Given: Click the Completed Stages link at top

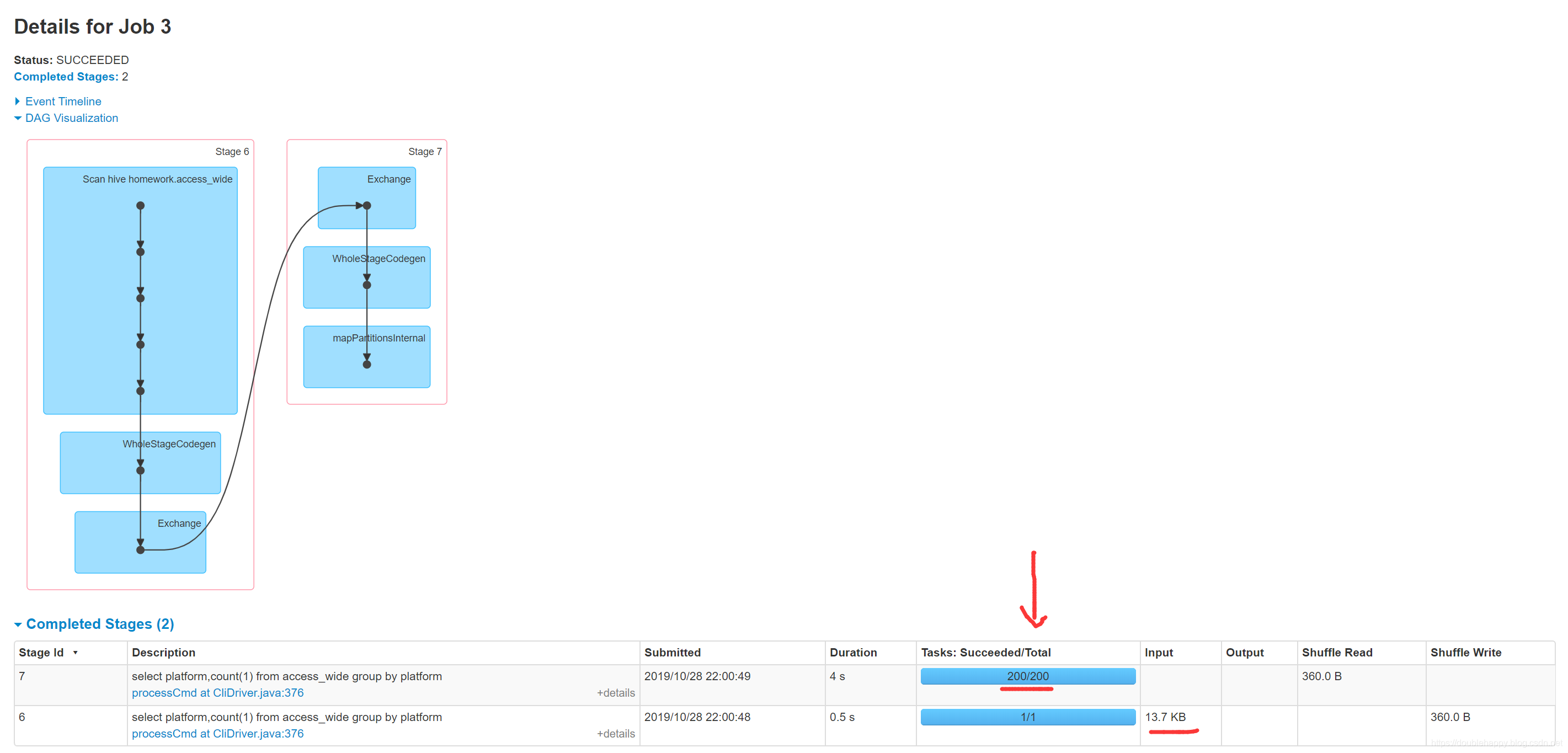Looking at the screenshot, I should pyautogui.click(x=66, y=77).
